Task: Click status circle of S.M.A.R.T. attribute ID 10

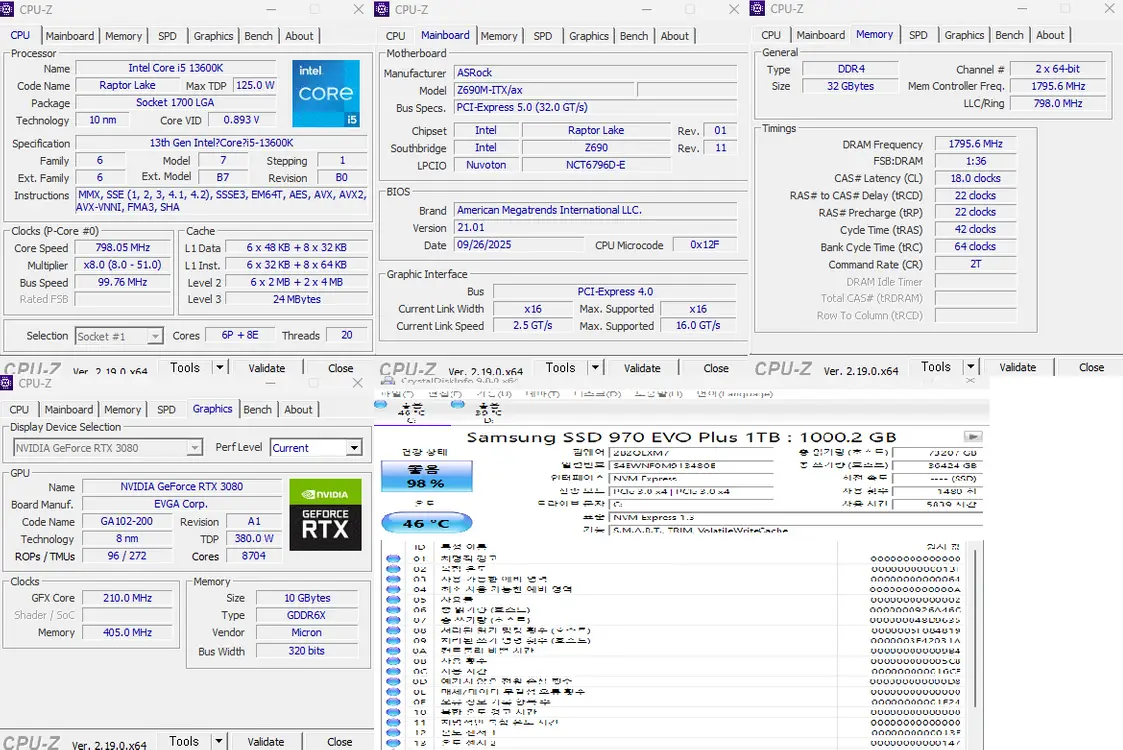Action: coord(393,712)
